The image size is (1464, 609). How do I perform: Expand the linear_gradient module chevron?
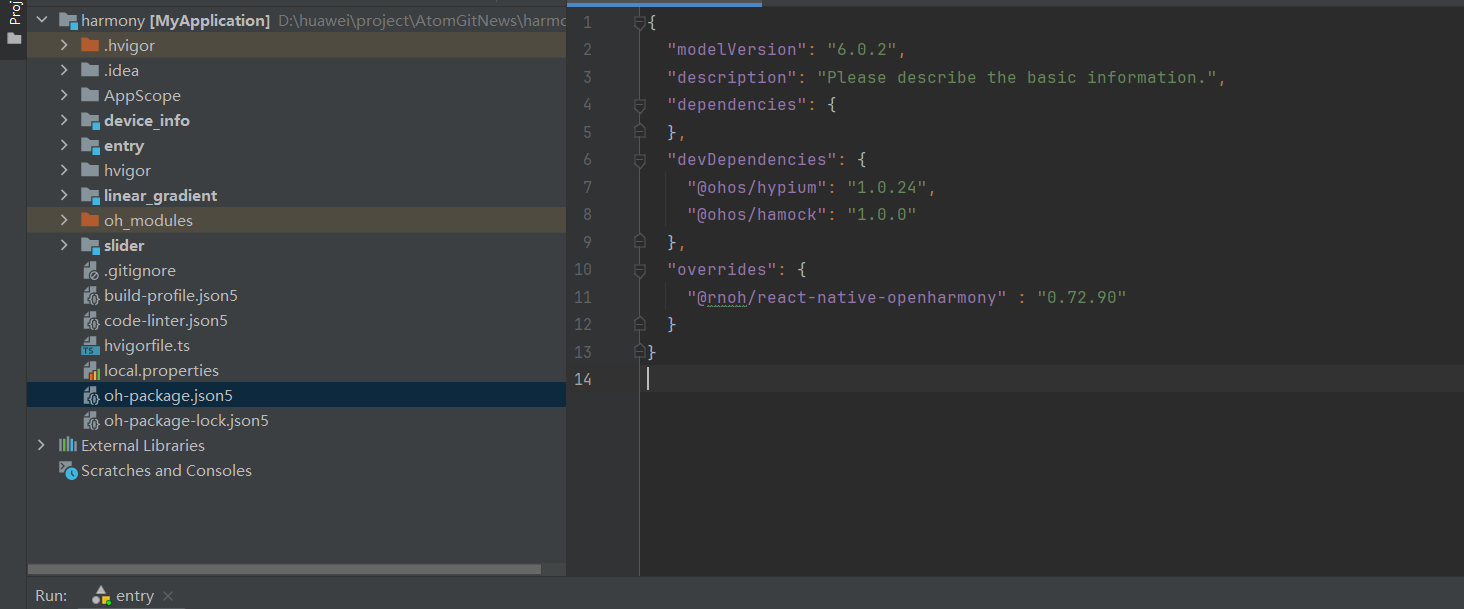click(64, 195)
